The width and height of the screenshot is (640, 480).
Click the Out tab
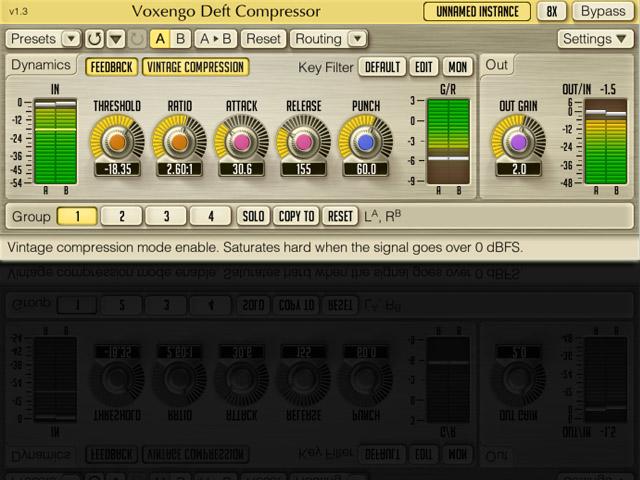[x=496, y=65]
